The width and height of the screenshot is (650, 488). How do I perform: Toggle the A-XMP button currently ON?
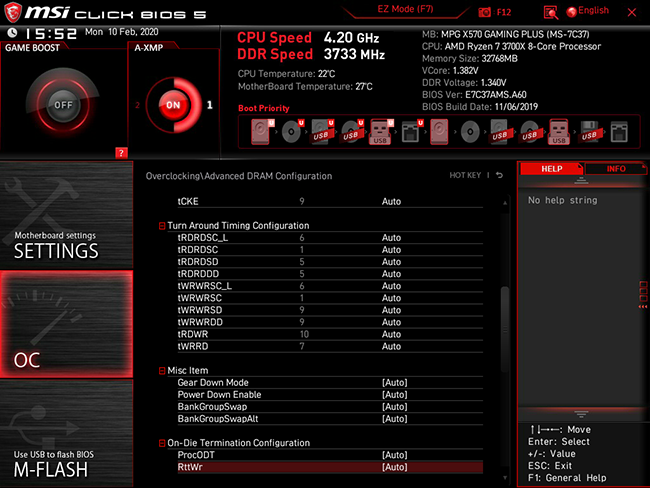point(173,105)
